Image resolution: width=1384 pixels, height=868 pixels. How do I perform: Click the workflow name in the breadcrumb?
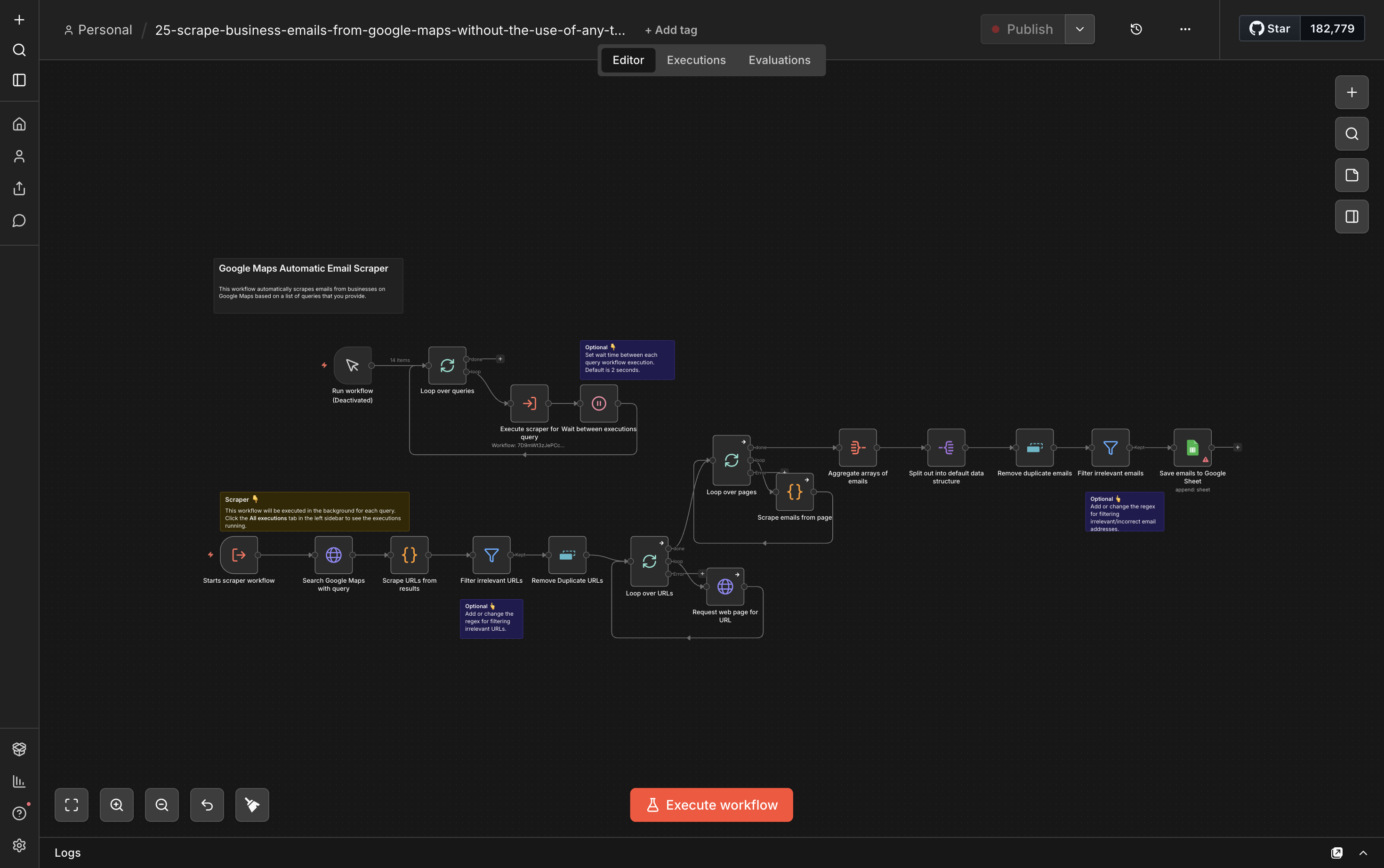tap(390, 30)
